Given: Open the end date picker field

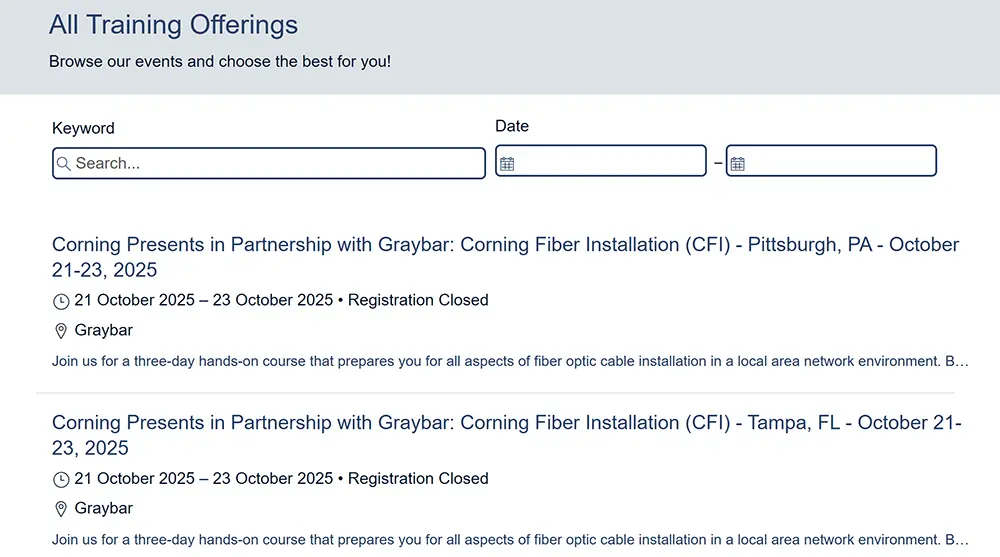Looking at the screenshot, I should 840,161.
